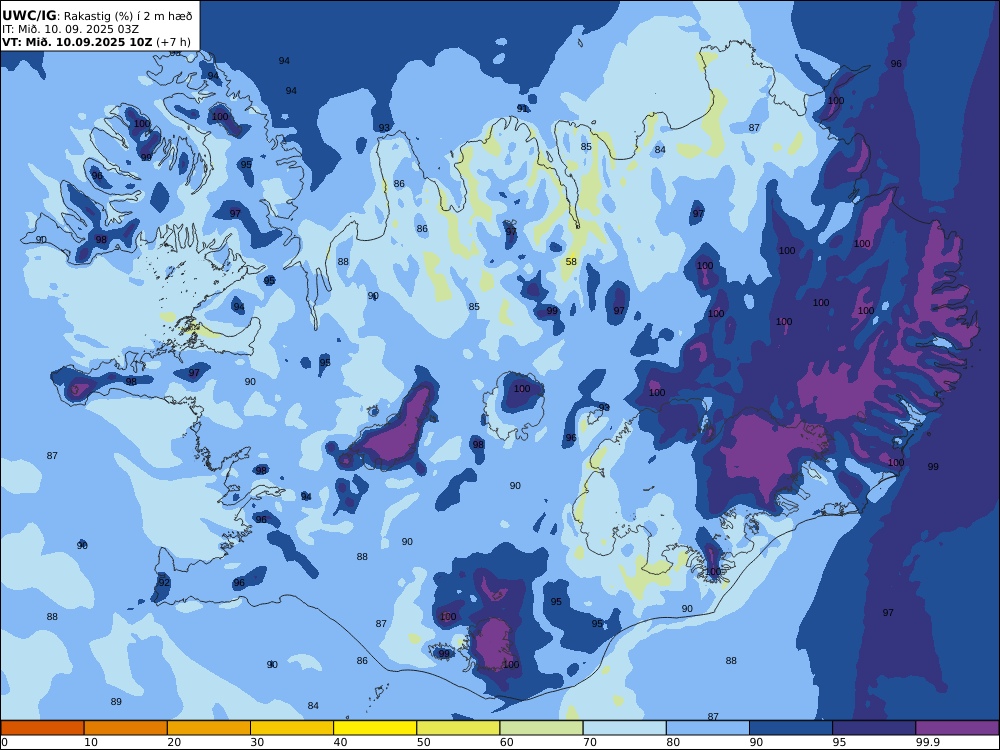The image size is (1000, 750).
Task: Click the '58' humidity value on the map
Action: [x=571, y=261]
